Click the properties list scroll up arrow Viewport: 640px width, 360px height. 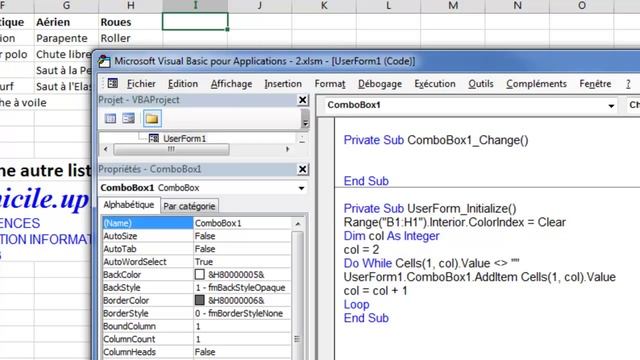pos(298,224)
